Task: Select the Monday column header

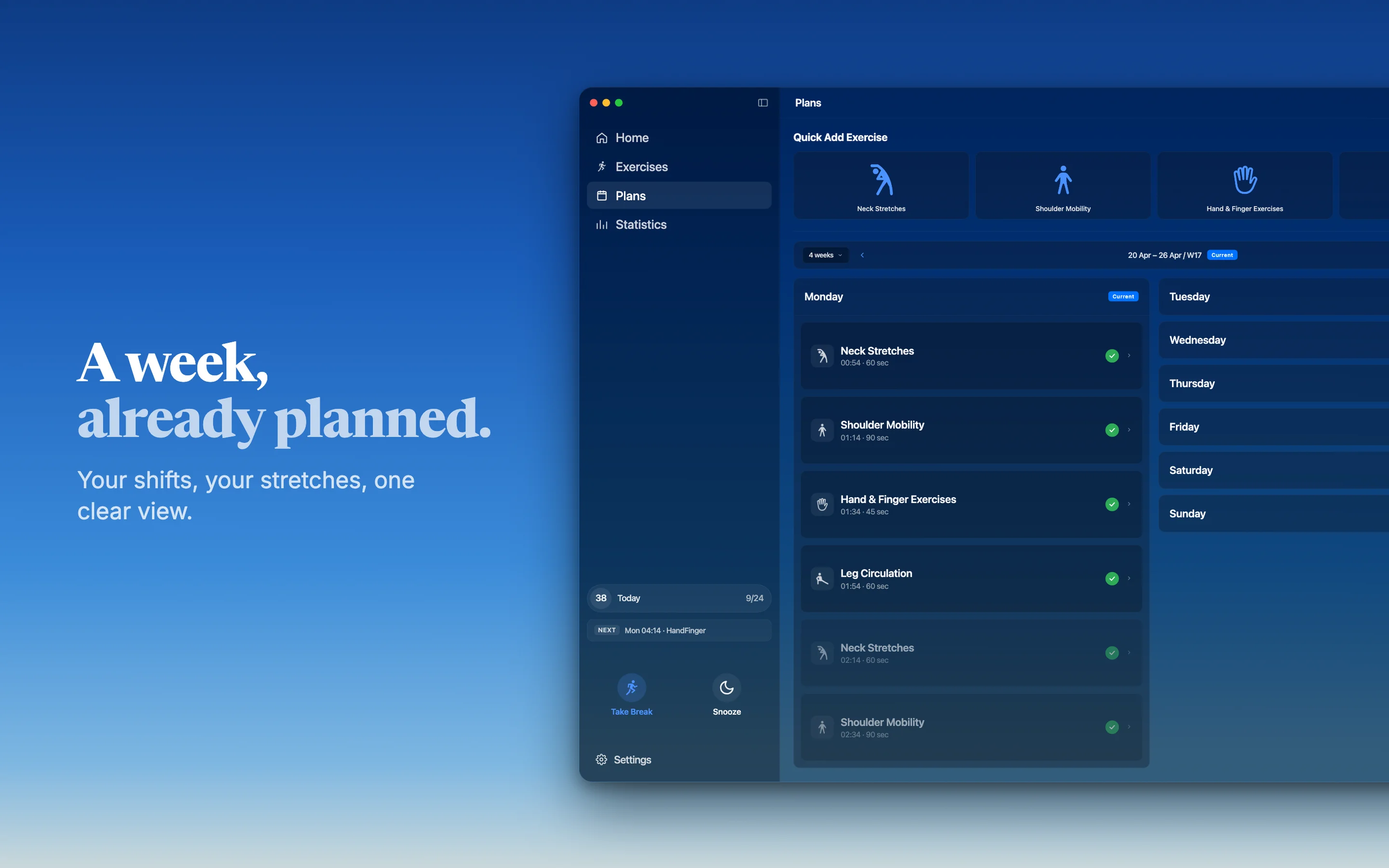Action: click(971, 297)
